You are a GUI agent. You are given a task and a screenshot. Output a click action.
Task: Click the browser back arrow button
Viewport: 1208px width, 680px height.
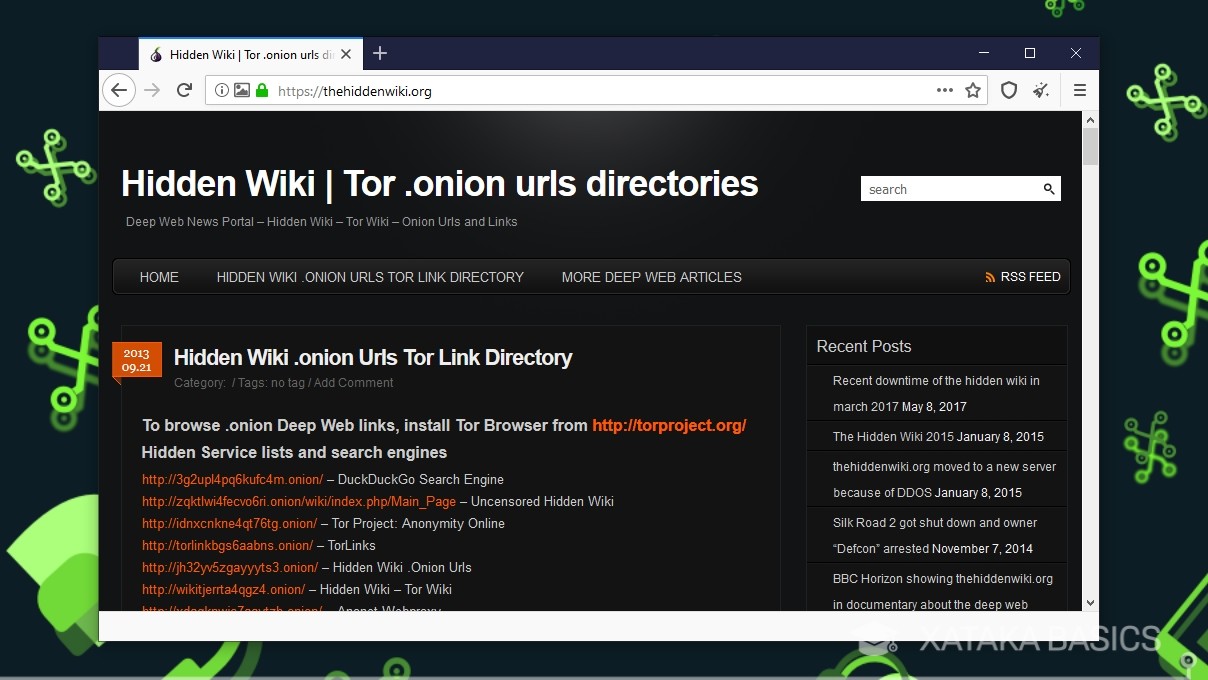tap(119, 91)
